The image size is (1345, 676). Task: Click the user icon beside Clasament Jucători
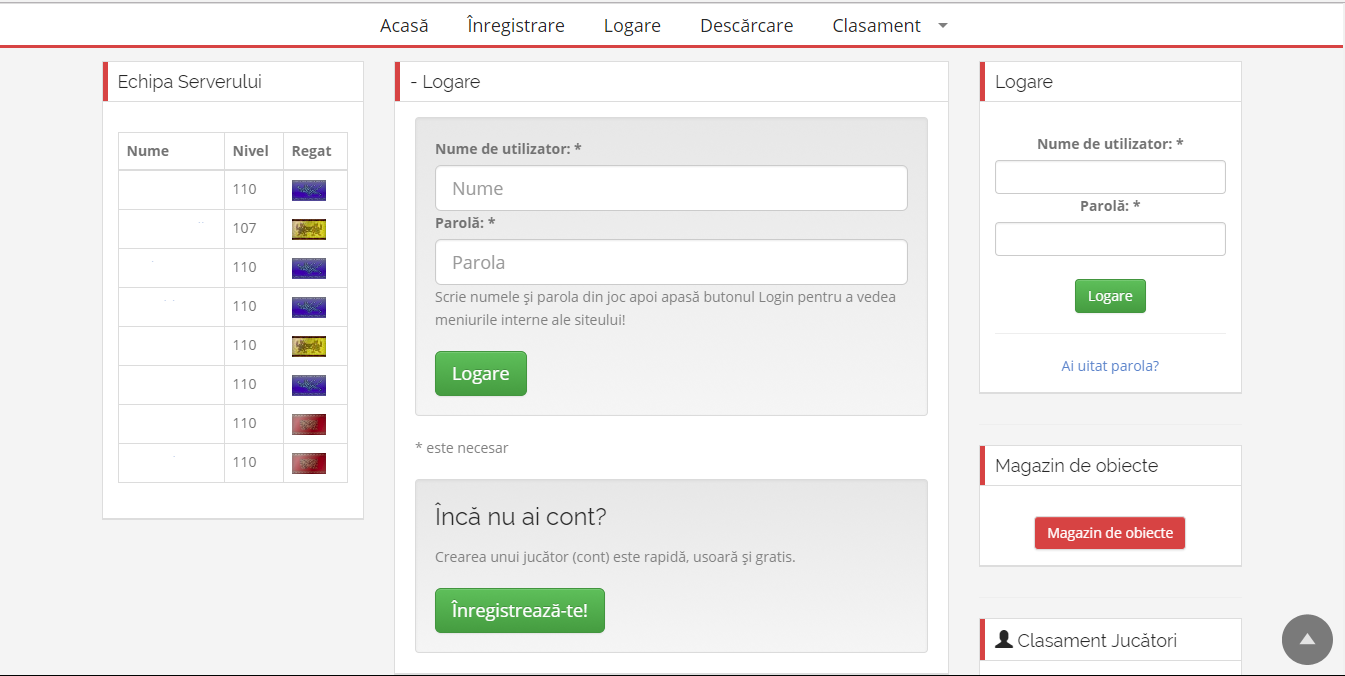coord(1004,640)
